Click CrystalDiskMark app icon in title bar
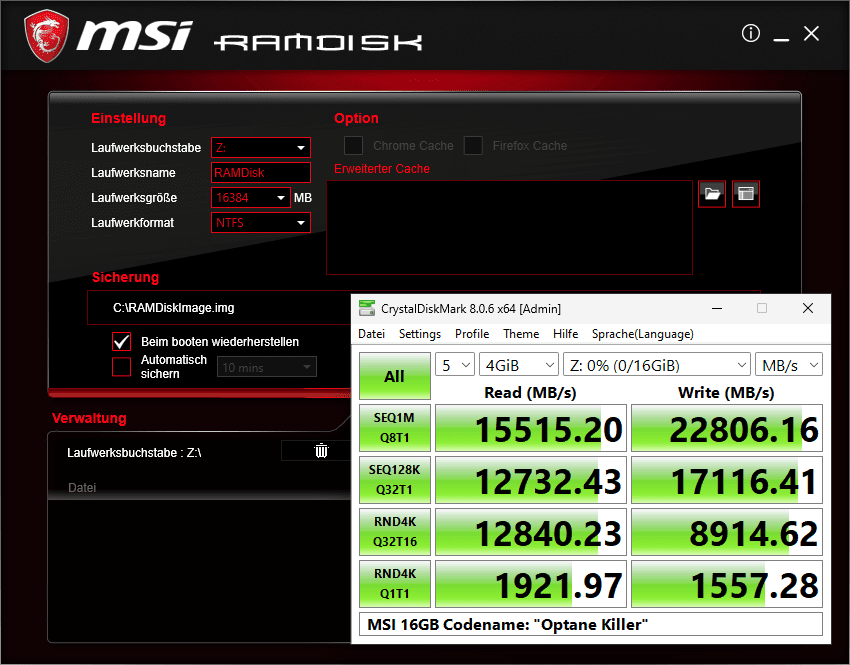The image size is (850, 665). coord(367,308)
